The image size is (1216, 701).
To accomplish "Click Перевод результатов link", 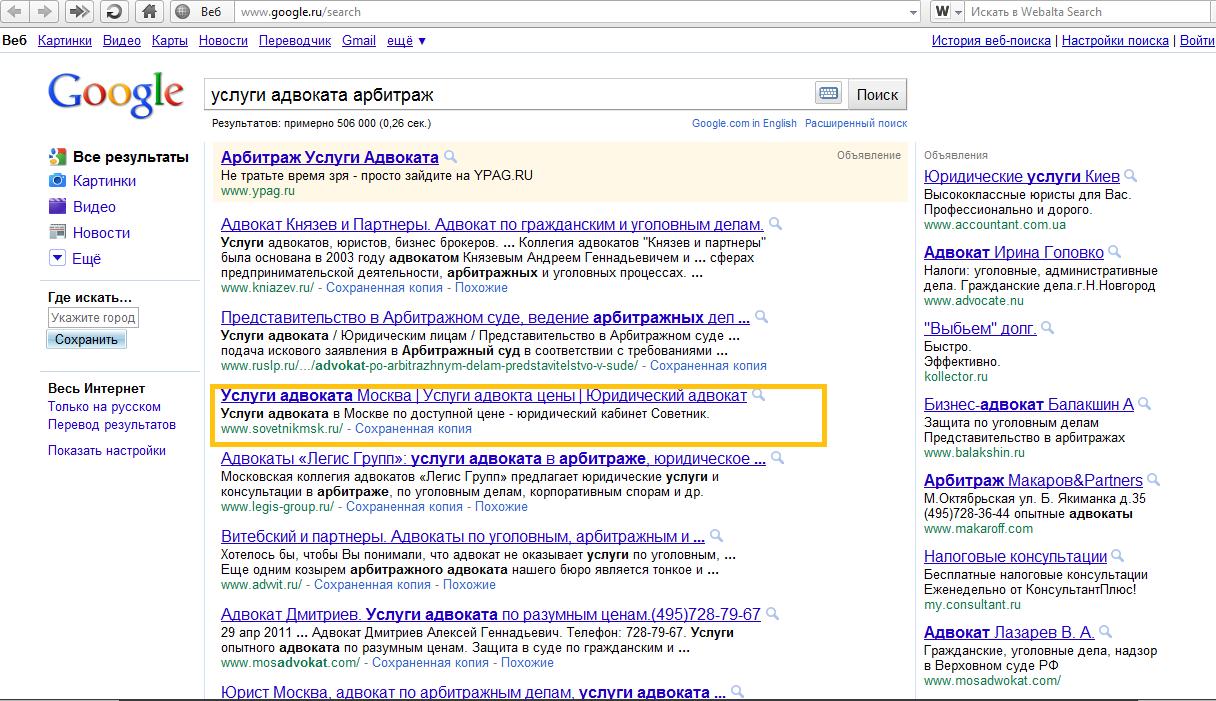I will (112, 425).
